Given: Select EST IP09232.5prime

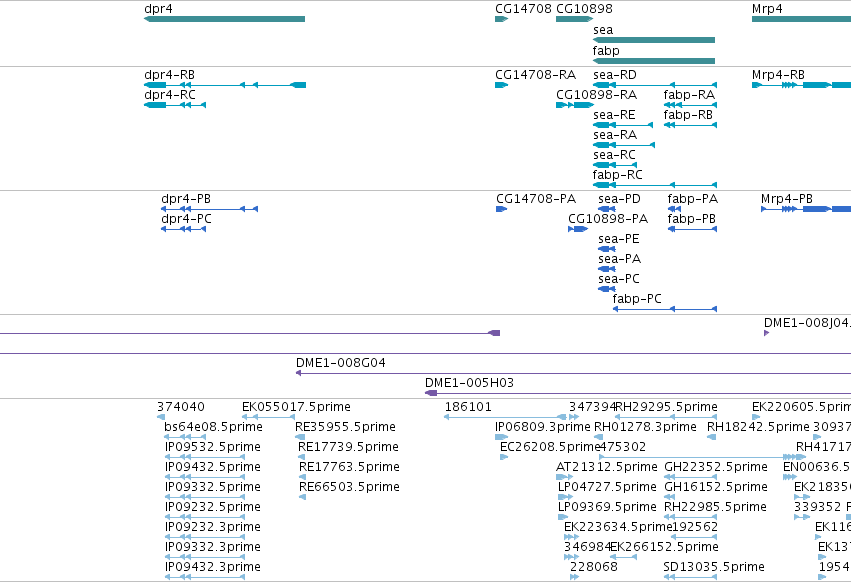Looking at the screenshot, I should coord(205,517).
